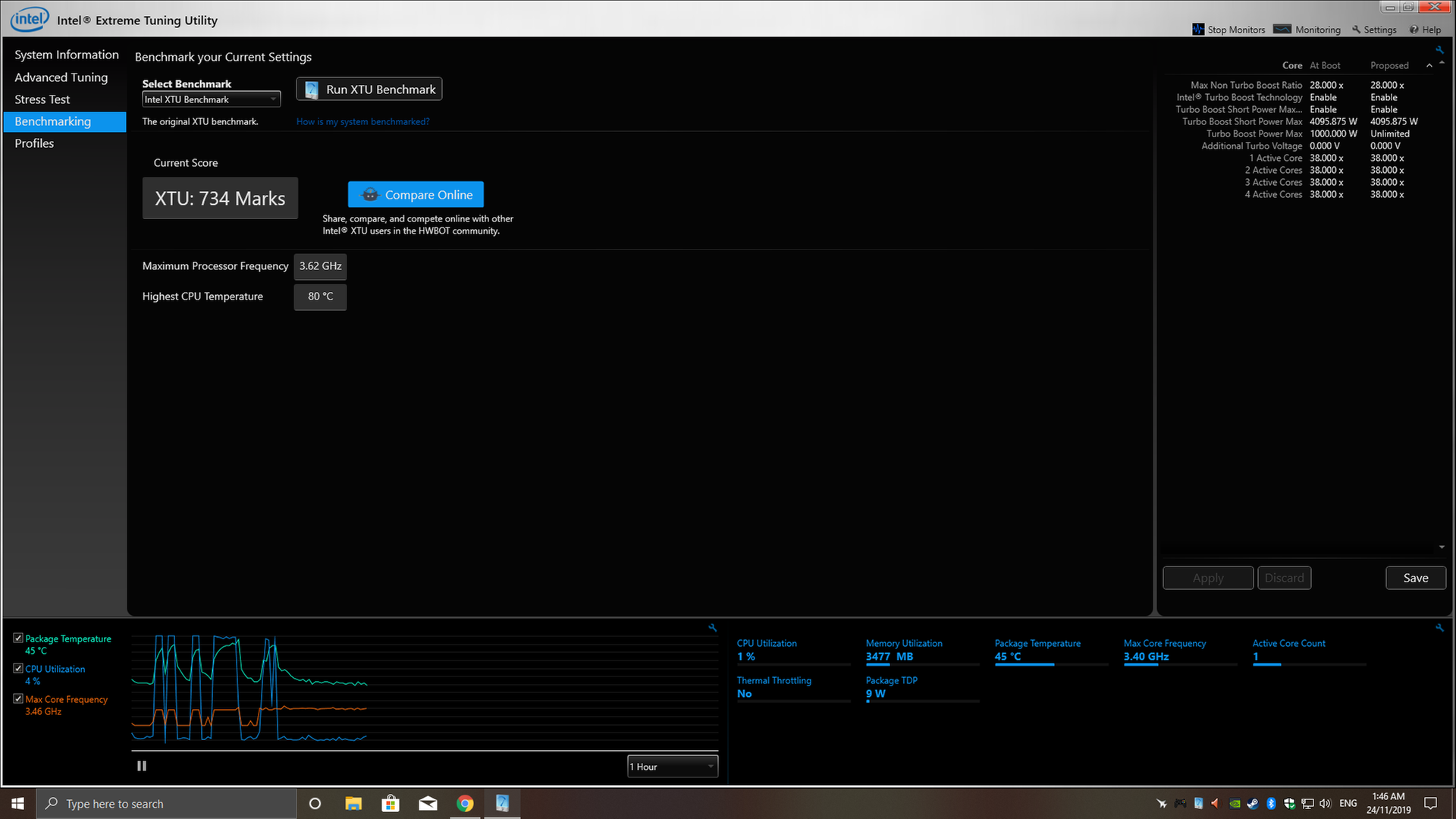Click the Compare Online button

(416, 195)
